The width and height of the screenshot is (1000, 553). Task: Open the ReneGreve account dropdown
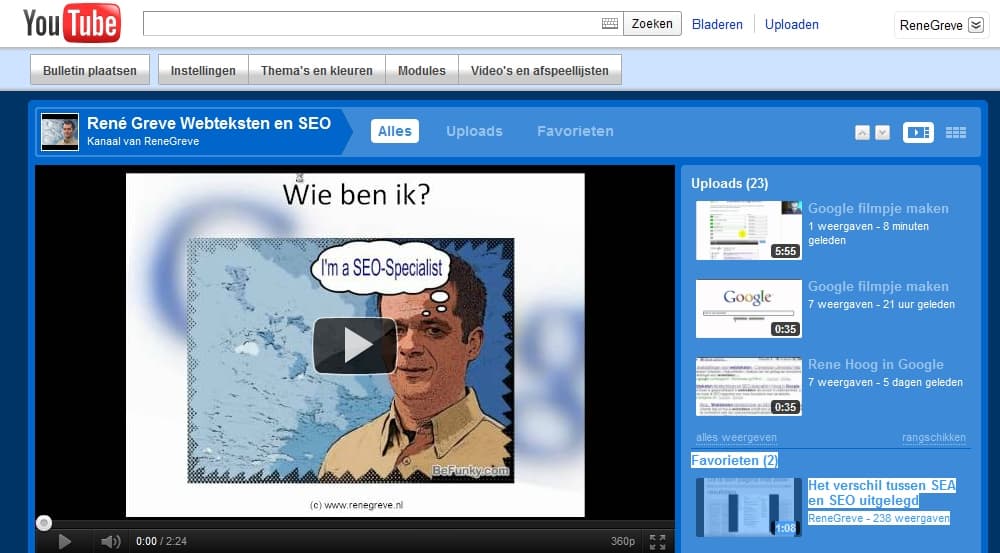[941, 25]
